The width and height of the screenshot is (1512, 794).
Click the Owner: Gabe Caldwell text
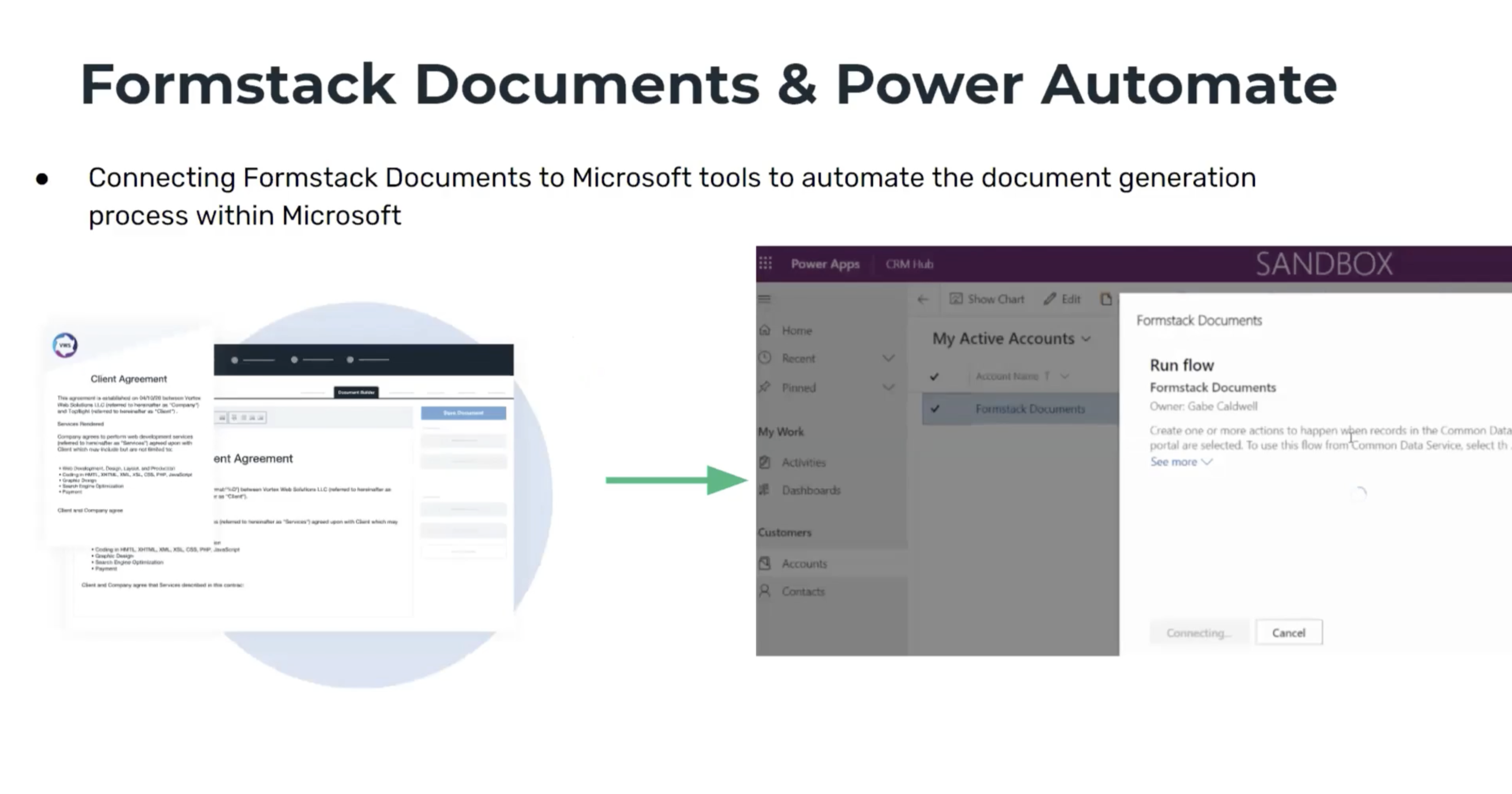pyautogui.click(x=1203, y=406)
